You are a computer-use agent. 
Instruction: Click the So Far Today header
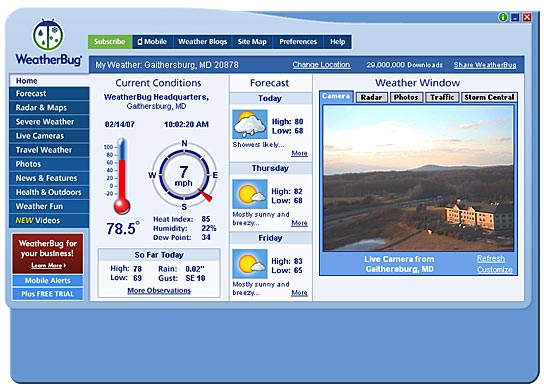click(159, 255)
